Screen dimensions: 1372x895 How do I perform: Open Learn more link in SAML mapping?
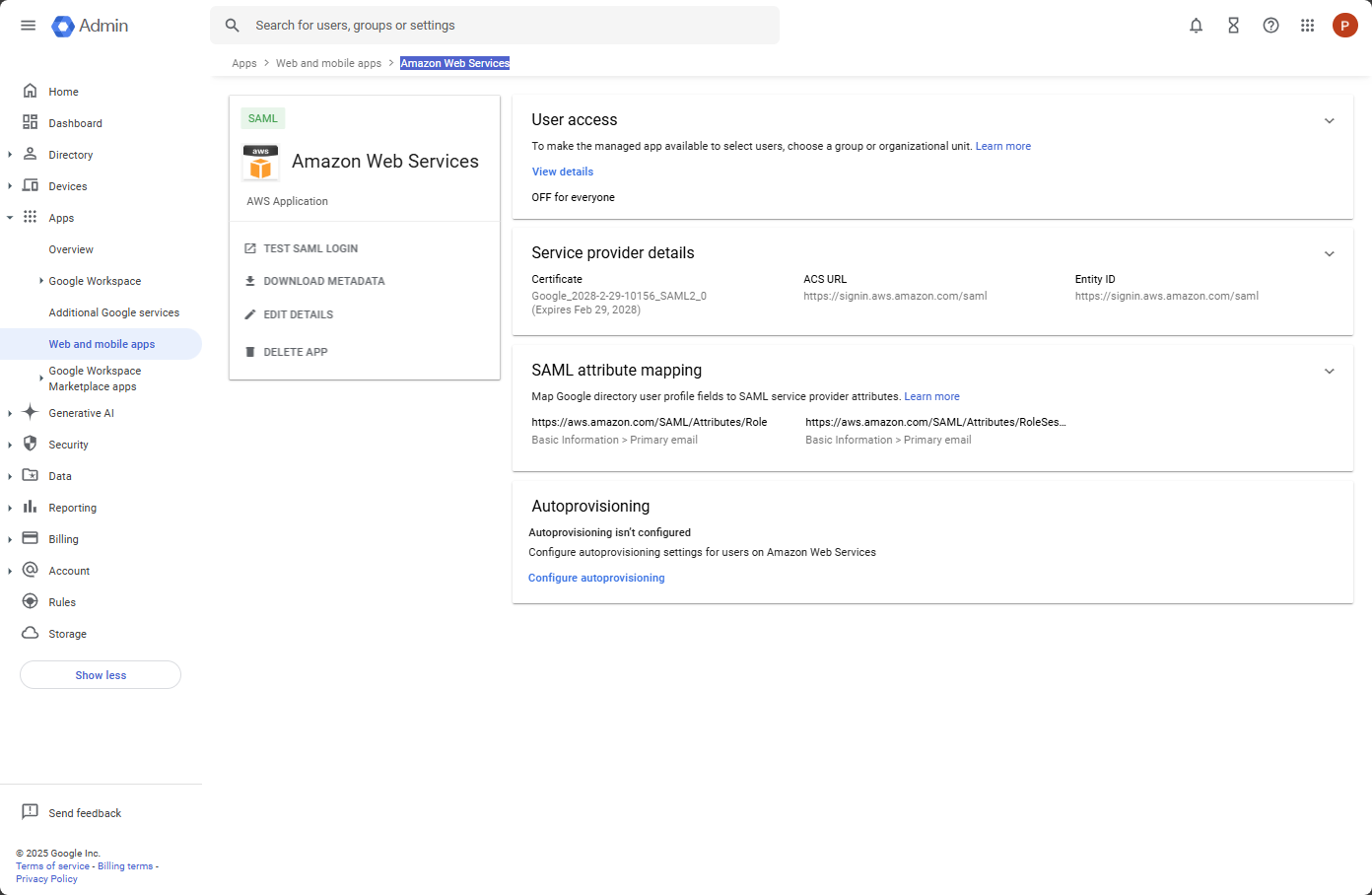tap(931, 396)
